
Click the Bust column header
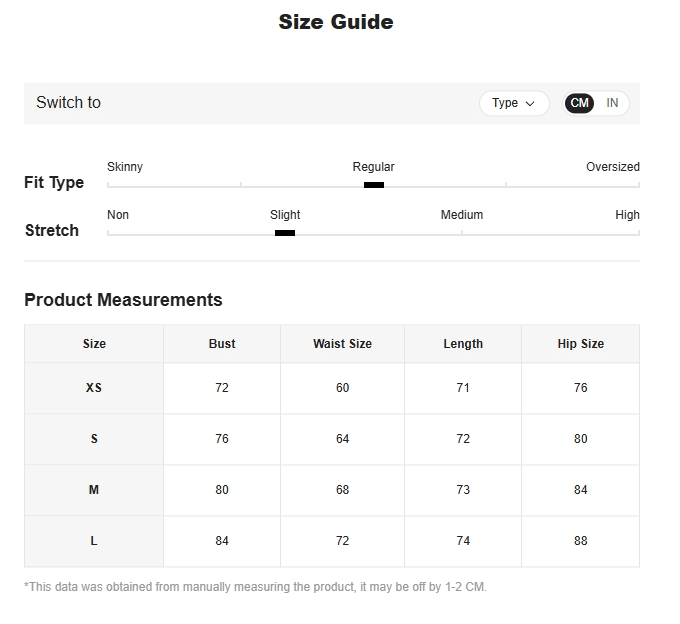point(222,344)
